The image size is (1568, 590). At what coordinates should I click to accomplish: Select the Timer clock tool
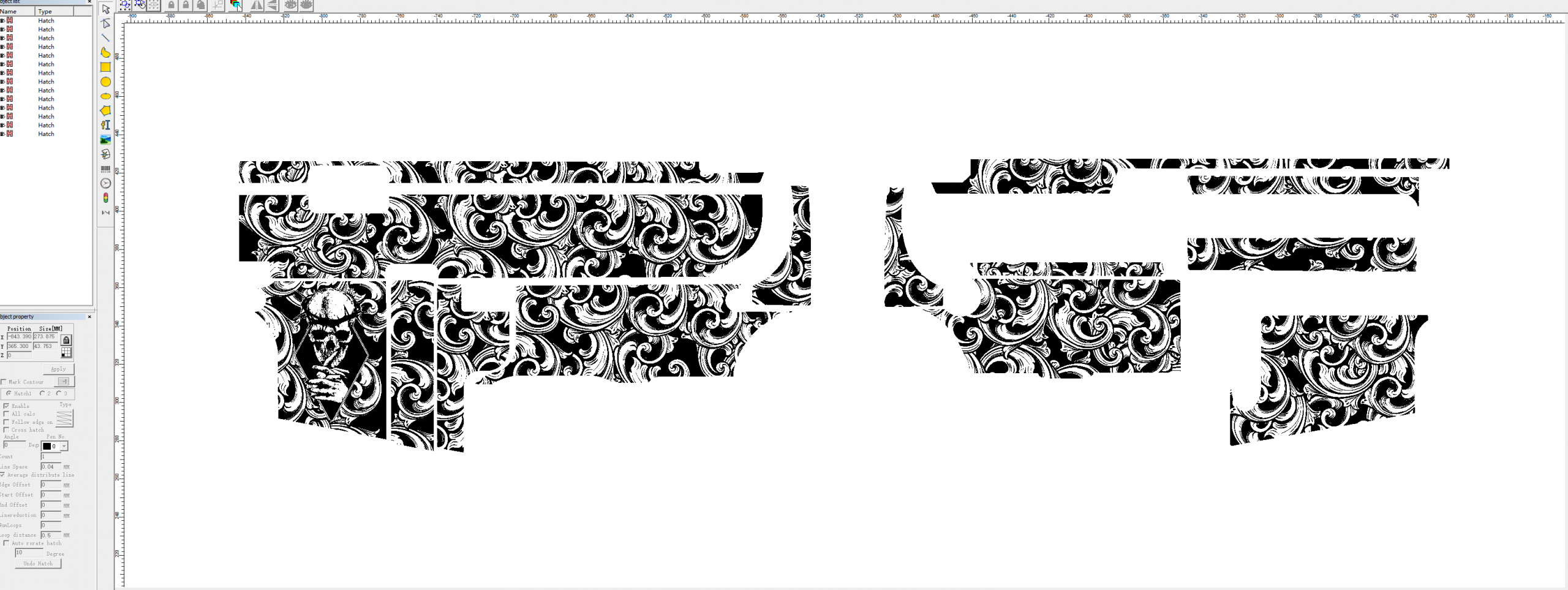105,183
